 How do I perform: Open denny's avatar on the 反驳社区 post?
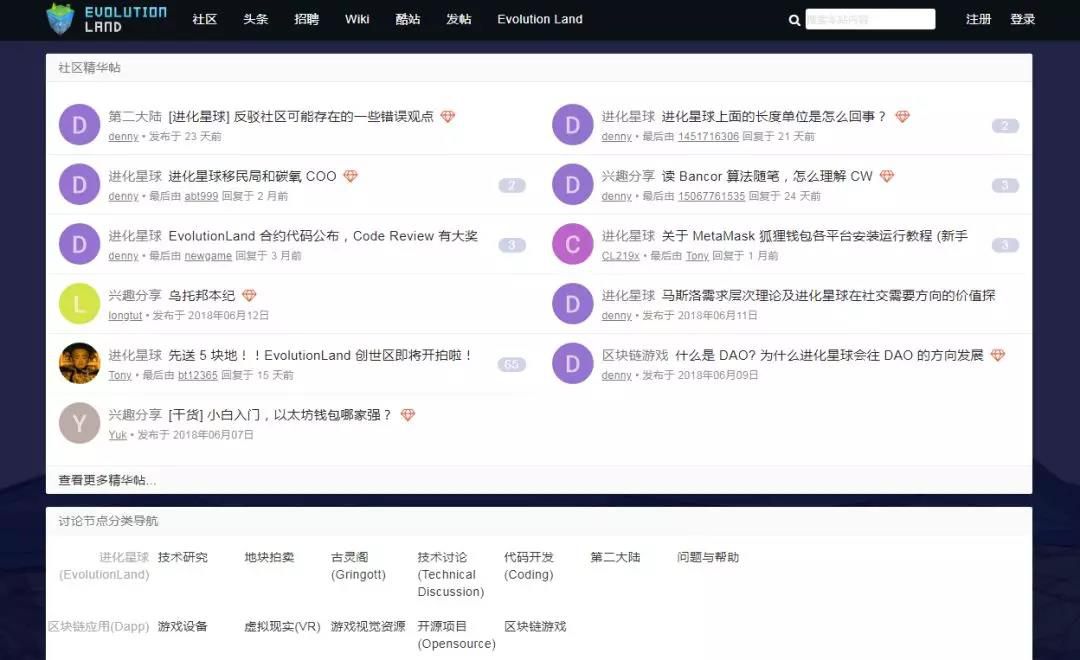tap(79, 125)
